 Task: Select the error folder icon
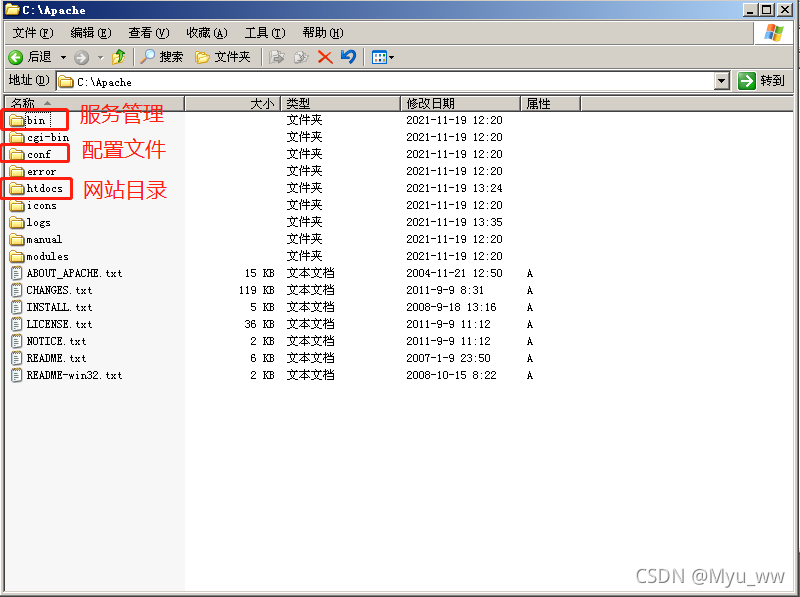point(17,171)
